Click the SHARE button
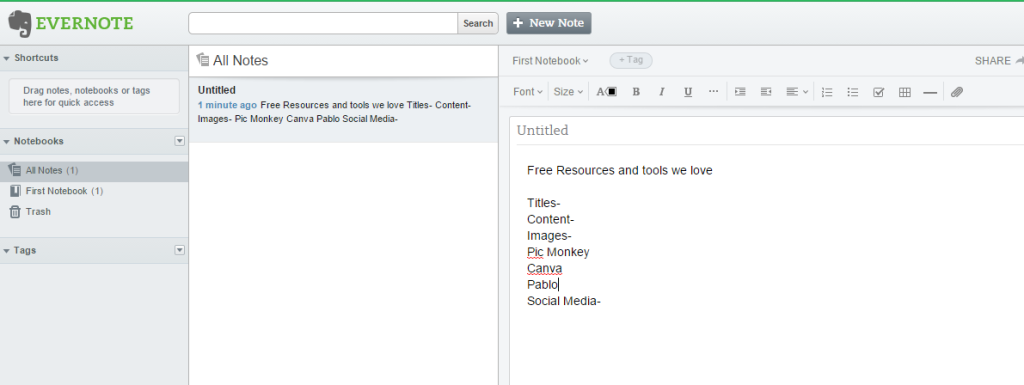1024x385 pixels. (998, 61)
